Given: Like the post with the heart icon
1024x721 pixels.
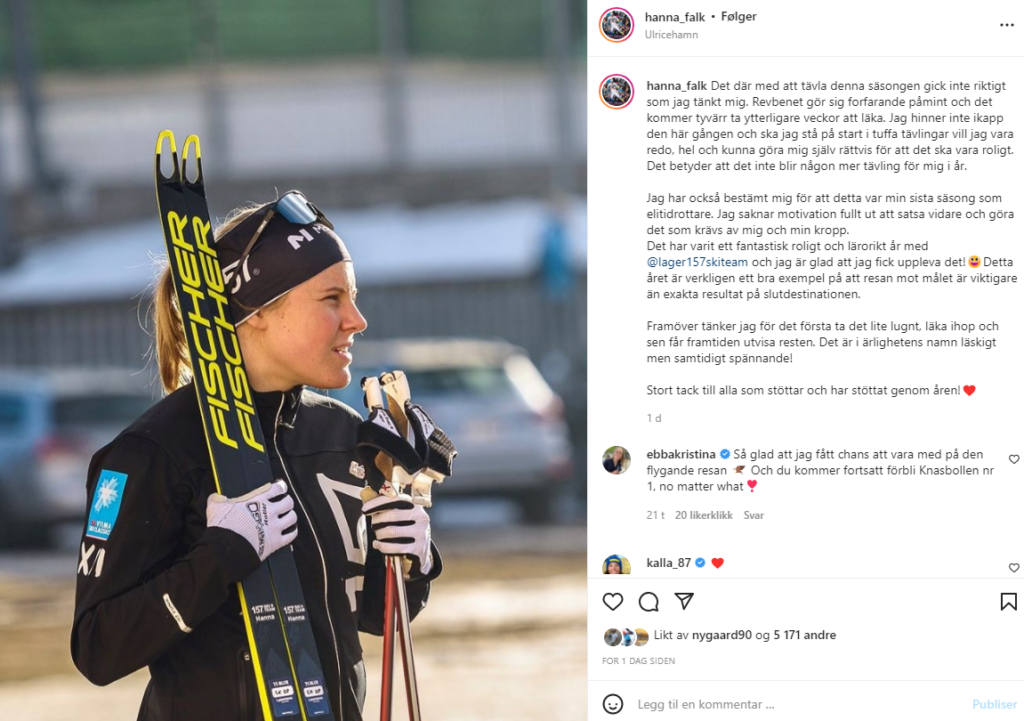Looking at the screenshot, I should tap(613, 601).
